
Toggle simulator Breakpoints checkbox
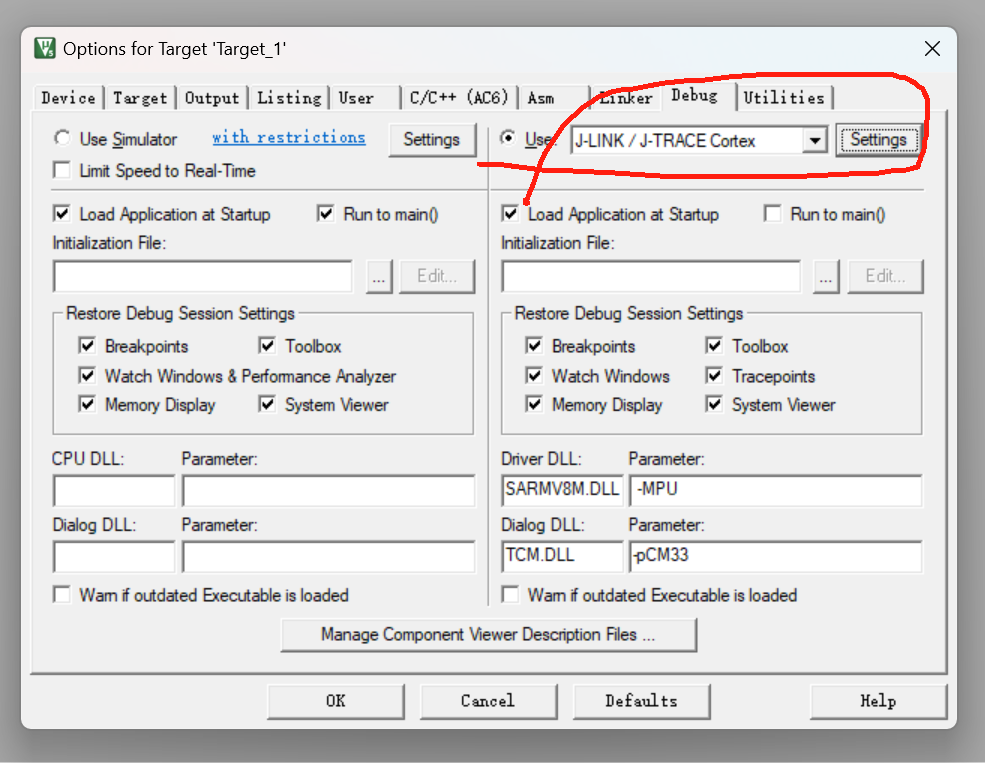87,345
